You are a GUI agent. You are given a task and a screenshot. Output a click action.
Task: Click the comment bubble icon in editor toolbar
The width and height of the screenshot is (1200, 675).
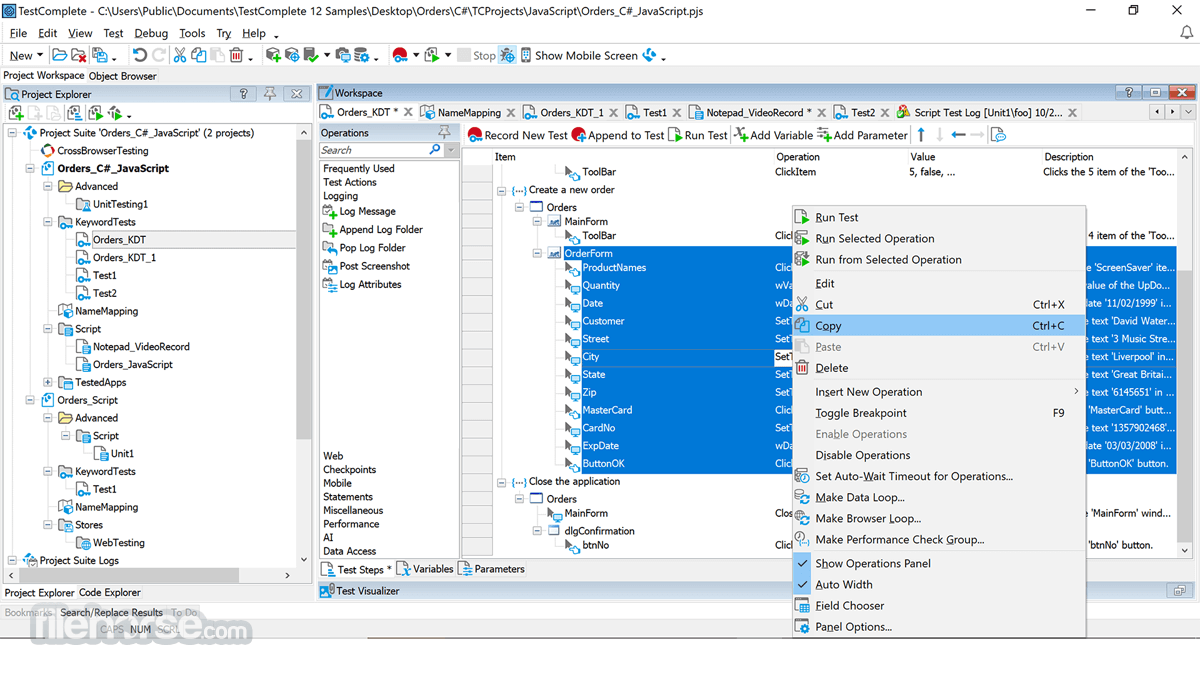(998, 135)
